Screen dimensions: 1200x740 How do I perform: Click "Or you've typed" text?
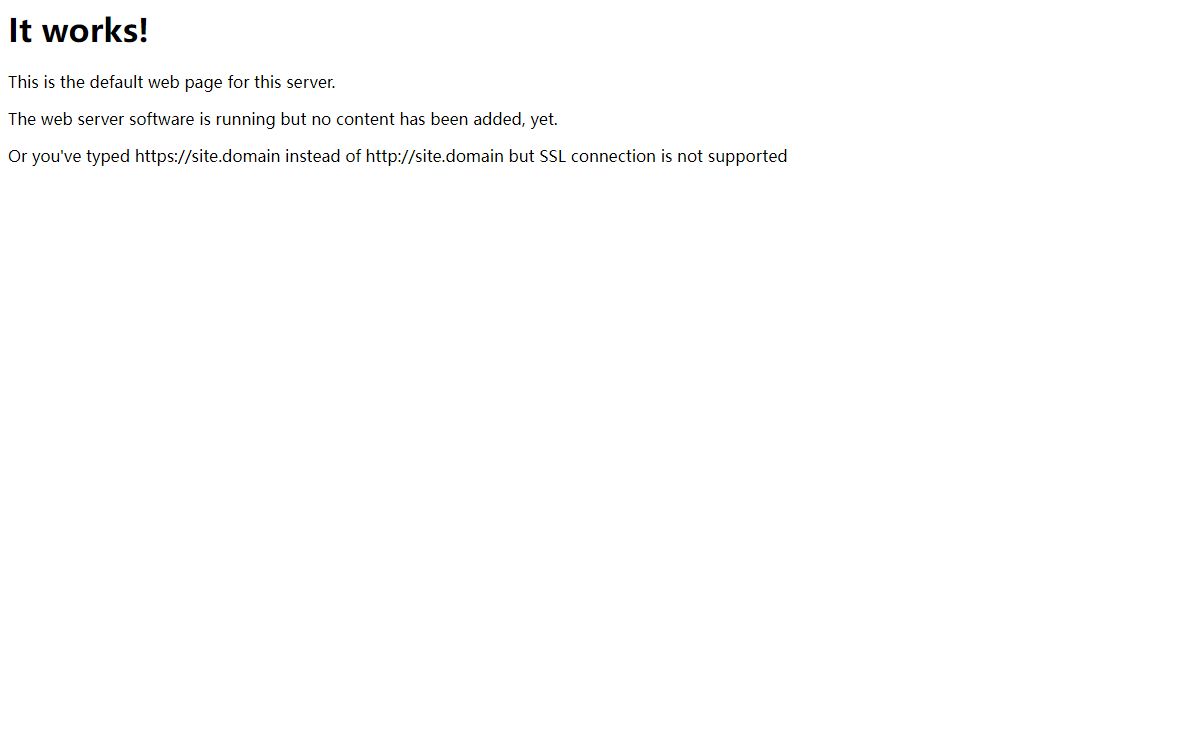tap(69, 157)
